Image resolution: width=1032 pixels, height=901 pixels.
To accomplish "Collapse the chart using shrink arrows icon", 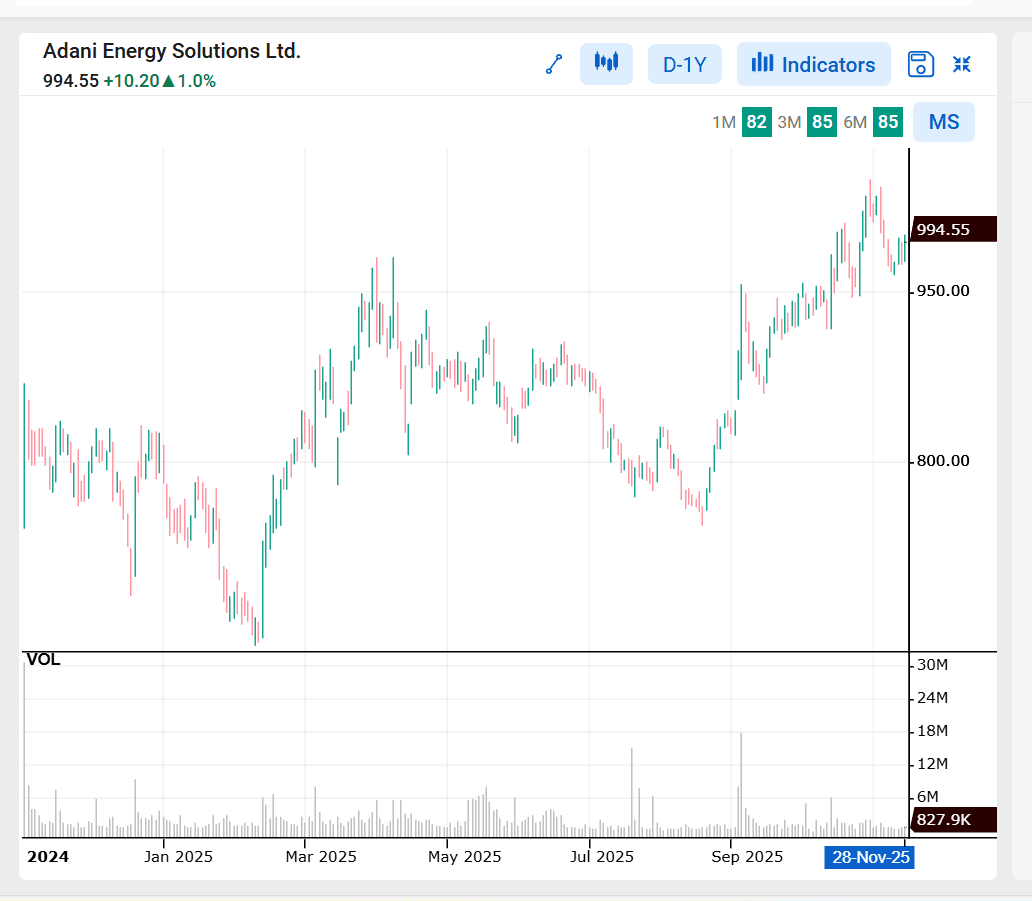I will pos(962,64).
